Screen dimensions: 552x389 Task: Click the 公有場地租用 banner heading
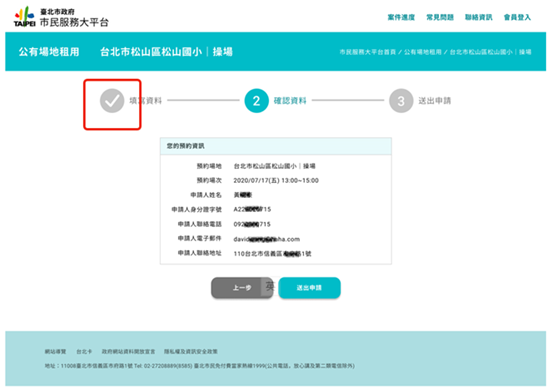pyautogui.click(x=49, y=52)
